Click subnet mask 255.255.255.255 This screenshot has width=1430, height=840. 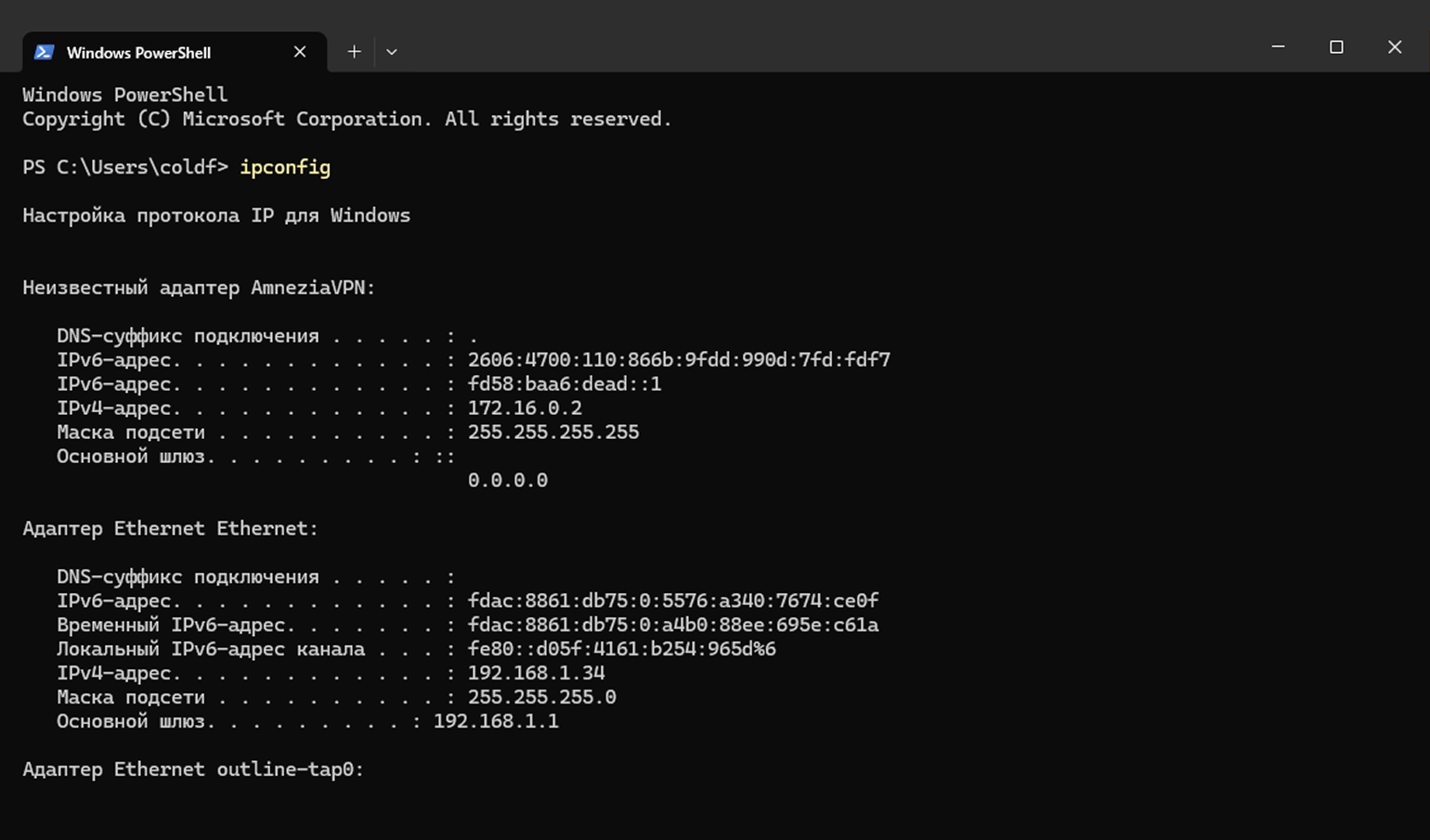pos(553,433)
